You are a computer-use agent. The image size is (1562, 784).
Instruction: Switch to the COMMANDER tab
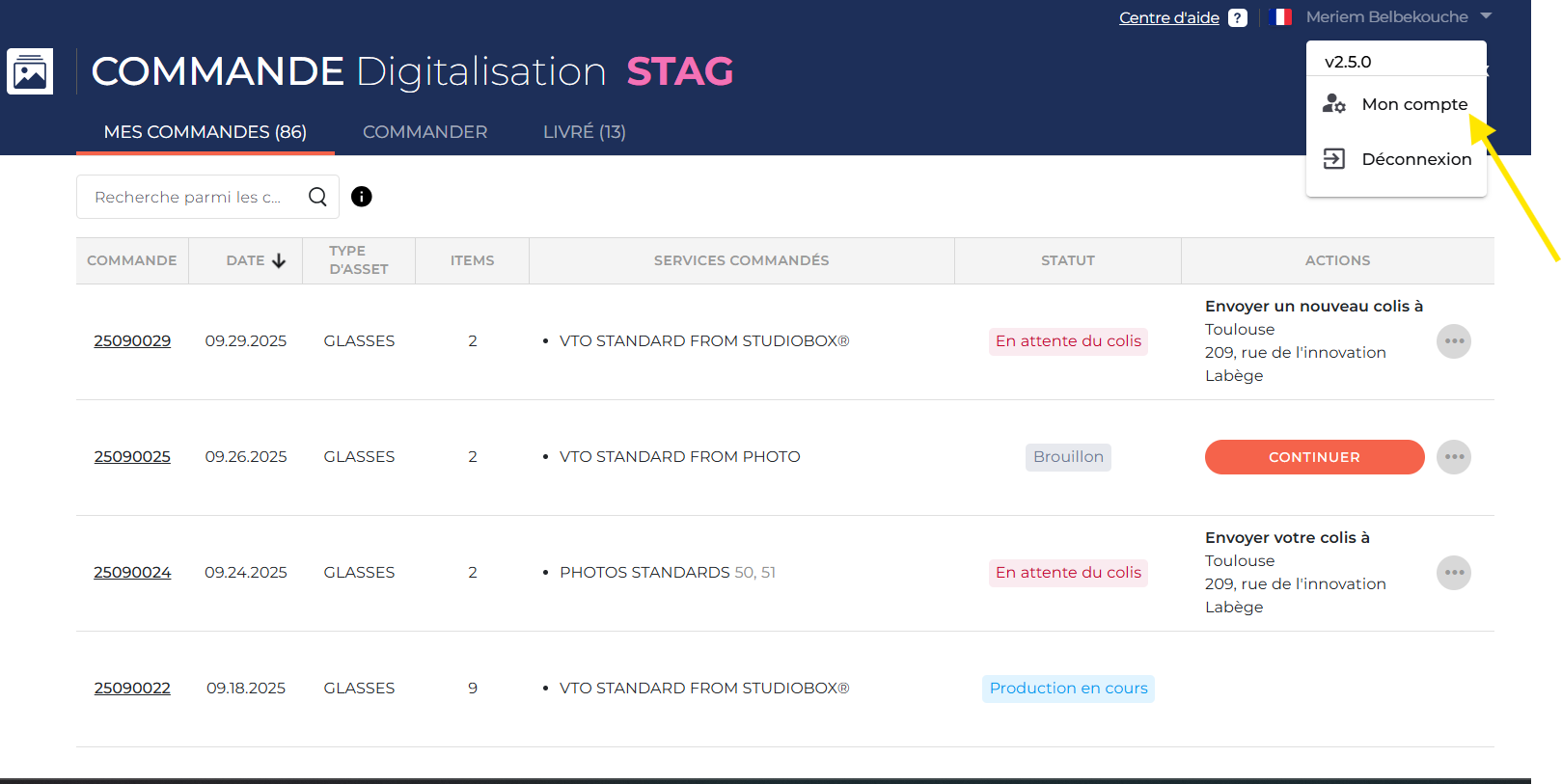coord(425,132)
